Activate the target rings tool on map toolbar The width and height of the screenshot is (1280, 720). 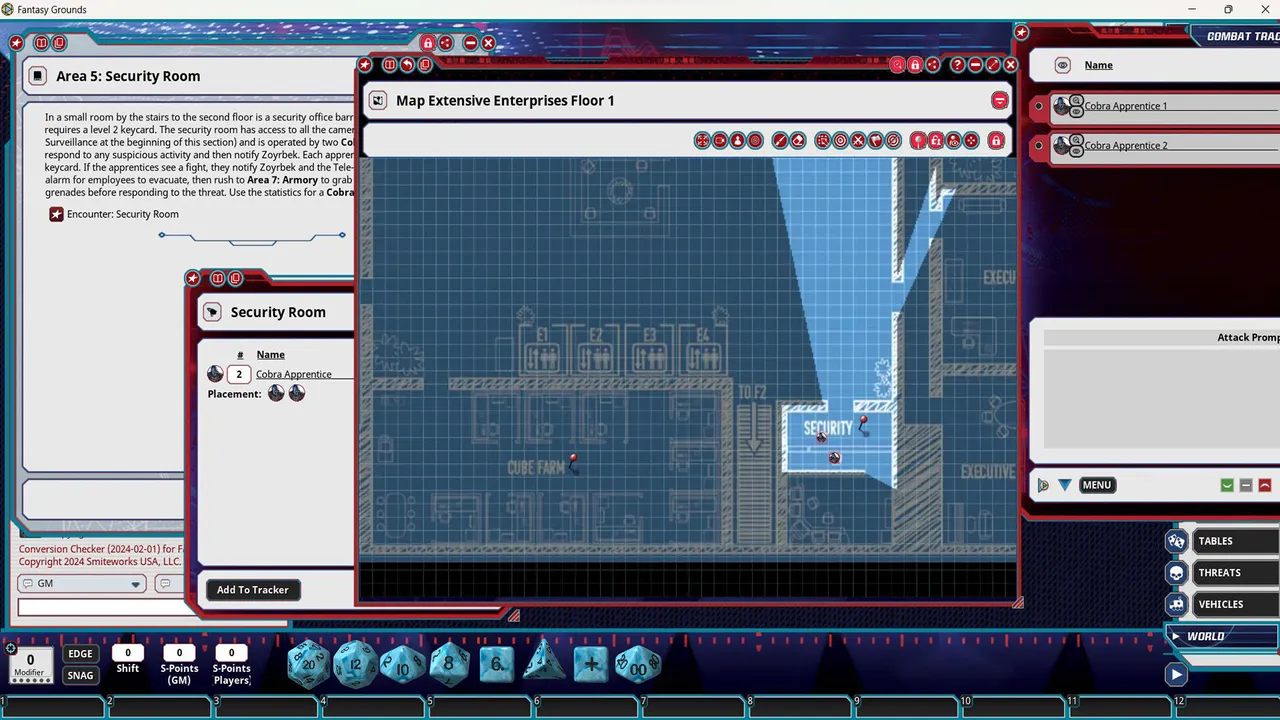[x=756, y=141]
